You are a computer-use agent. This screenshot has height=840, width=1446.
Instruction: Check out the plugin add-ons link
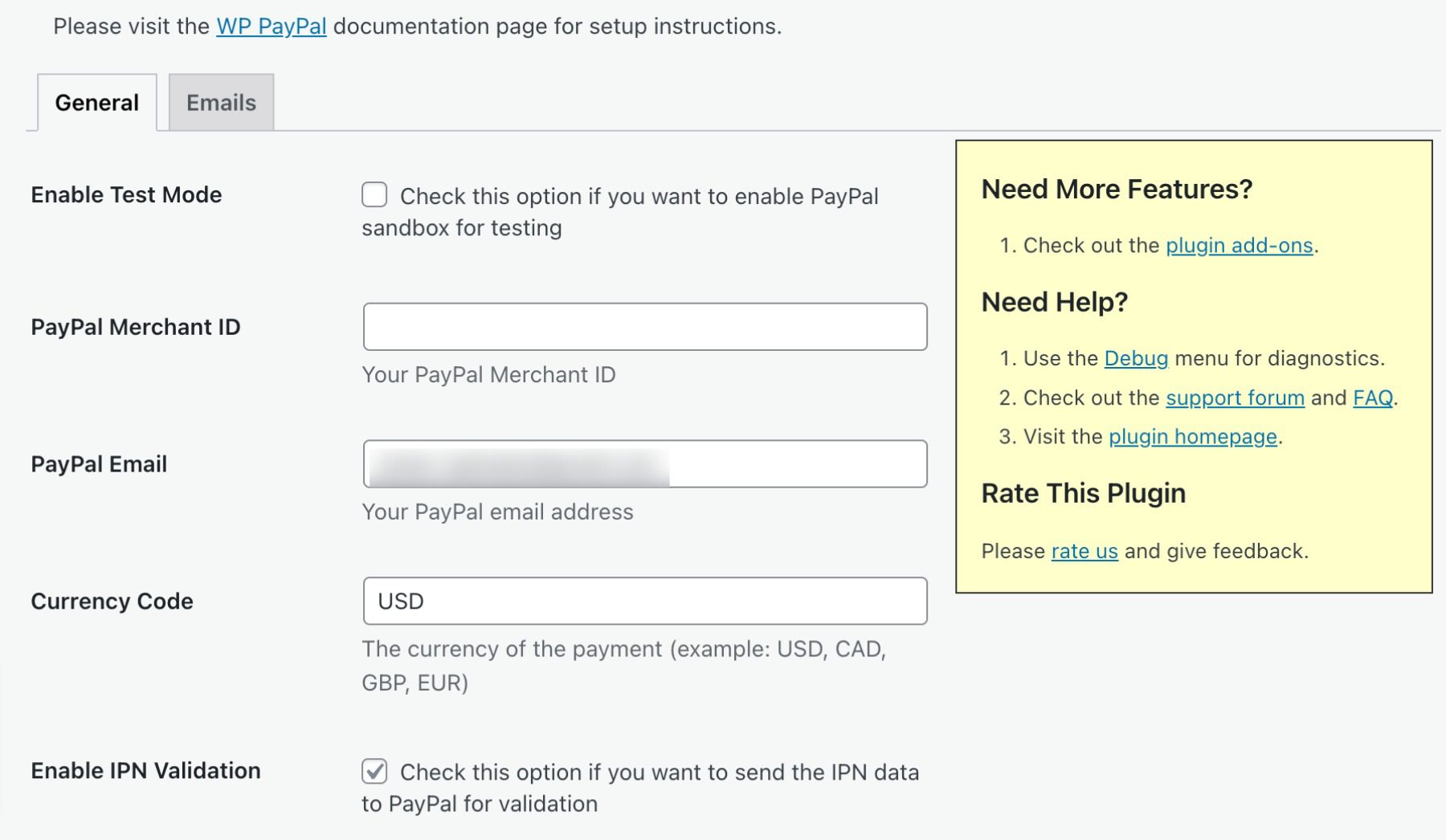point(1238,245)
